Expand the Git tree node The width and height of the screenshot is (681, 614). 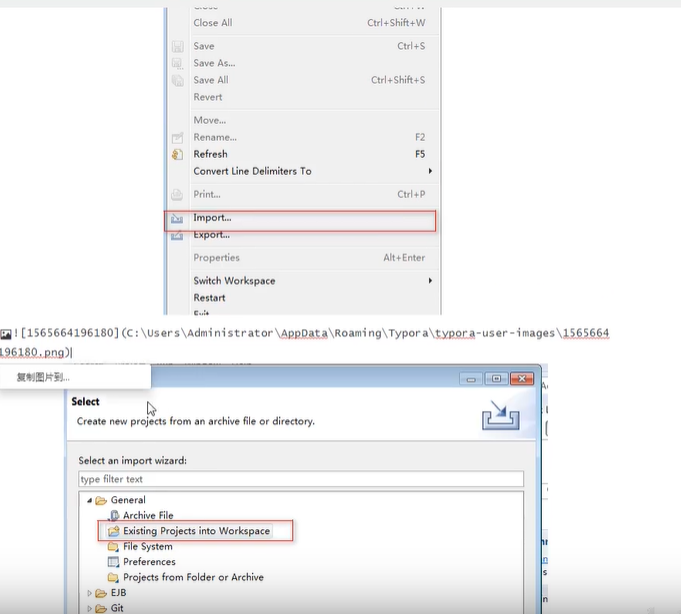pos(89,608)
